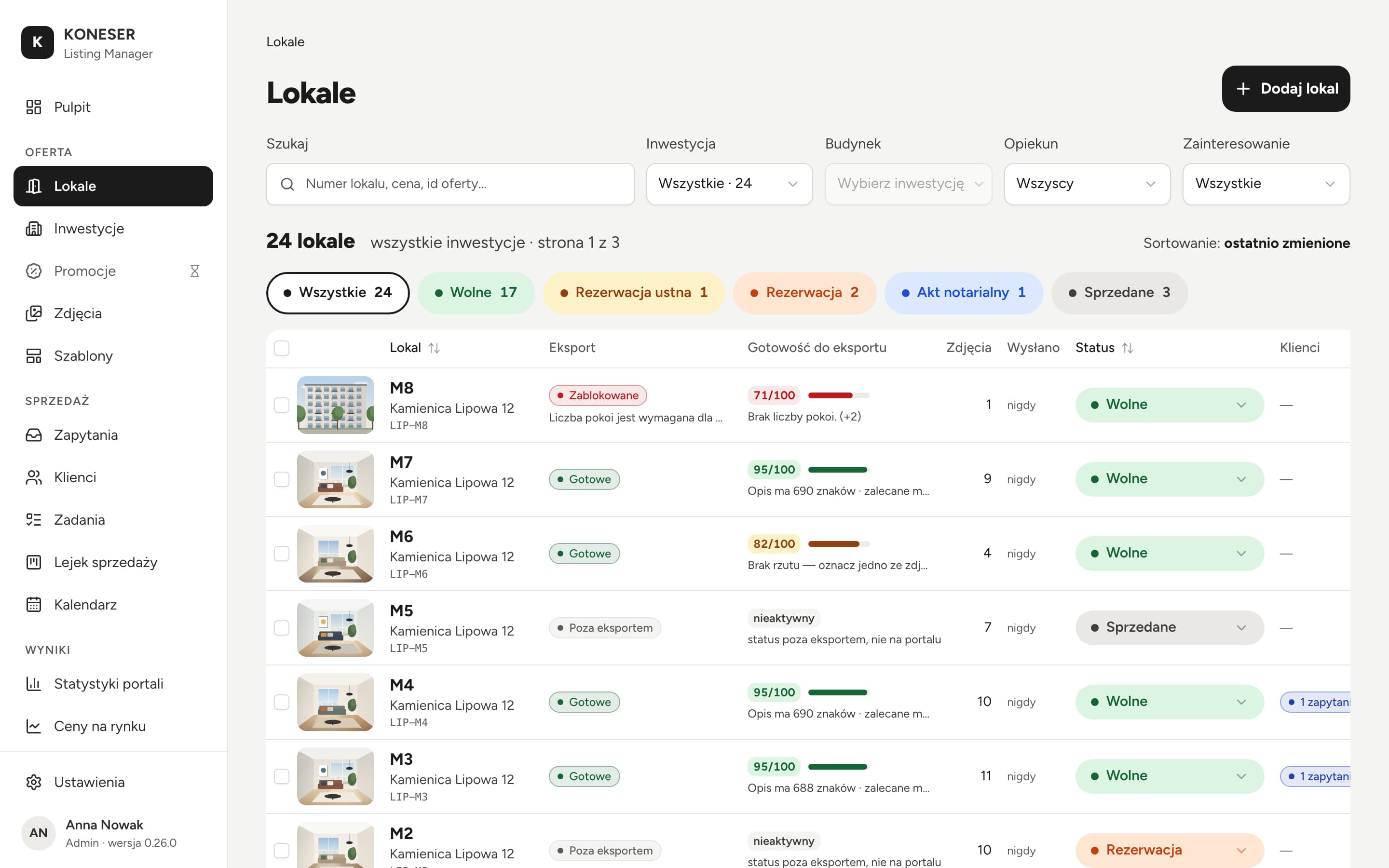Click the Inwestycje building icon
1389x868 pixels.
pyautogui.click(x=34, y=229)
